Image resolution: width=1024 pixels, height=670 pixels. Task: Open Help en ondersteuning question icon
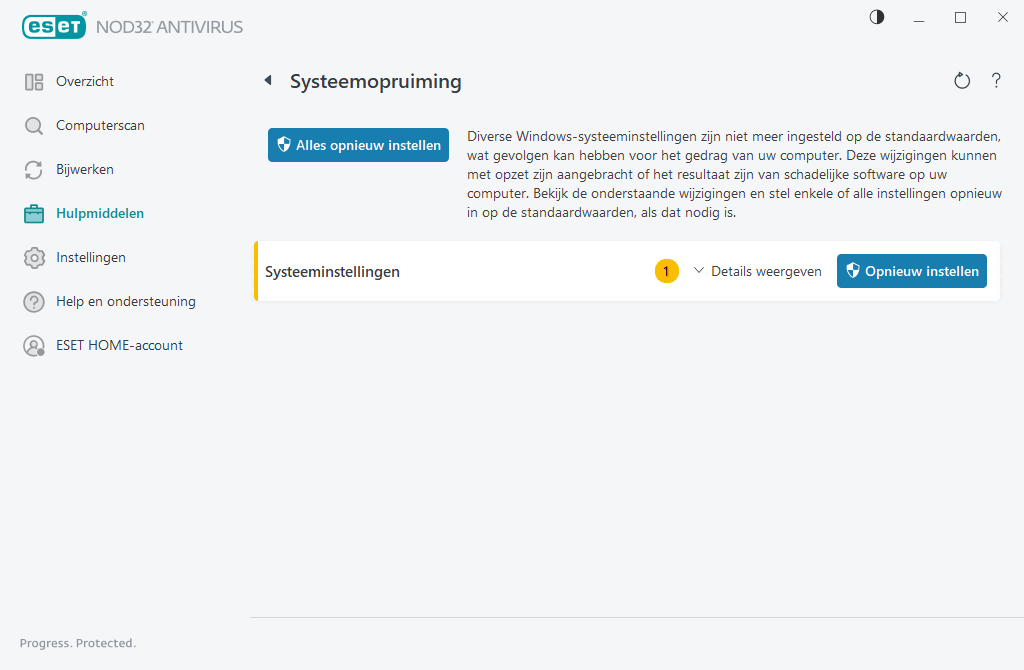pyautogui.click(x=33, y=301)
